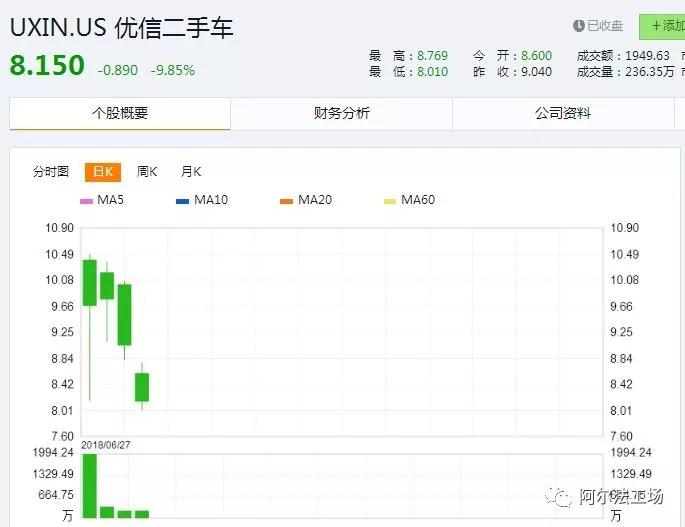Toggle the MA5 legend swatch
685x527 pixels.
pyautogui.click(x=86, y=201)
